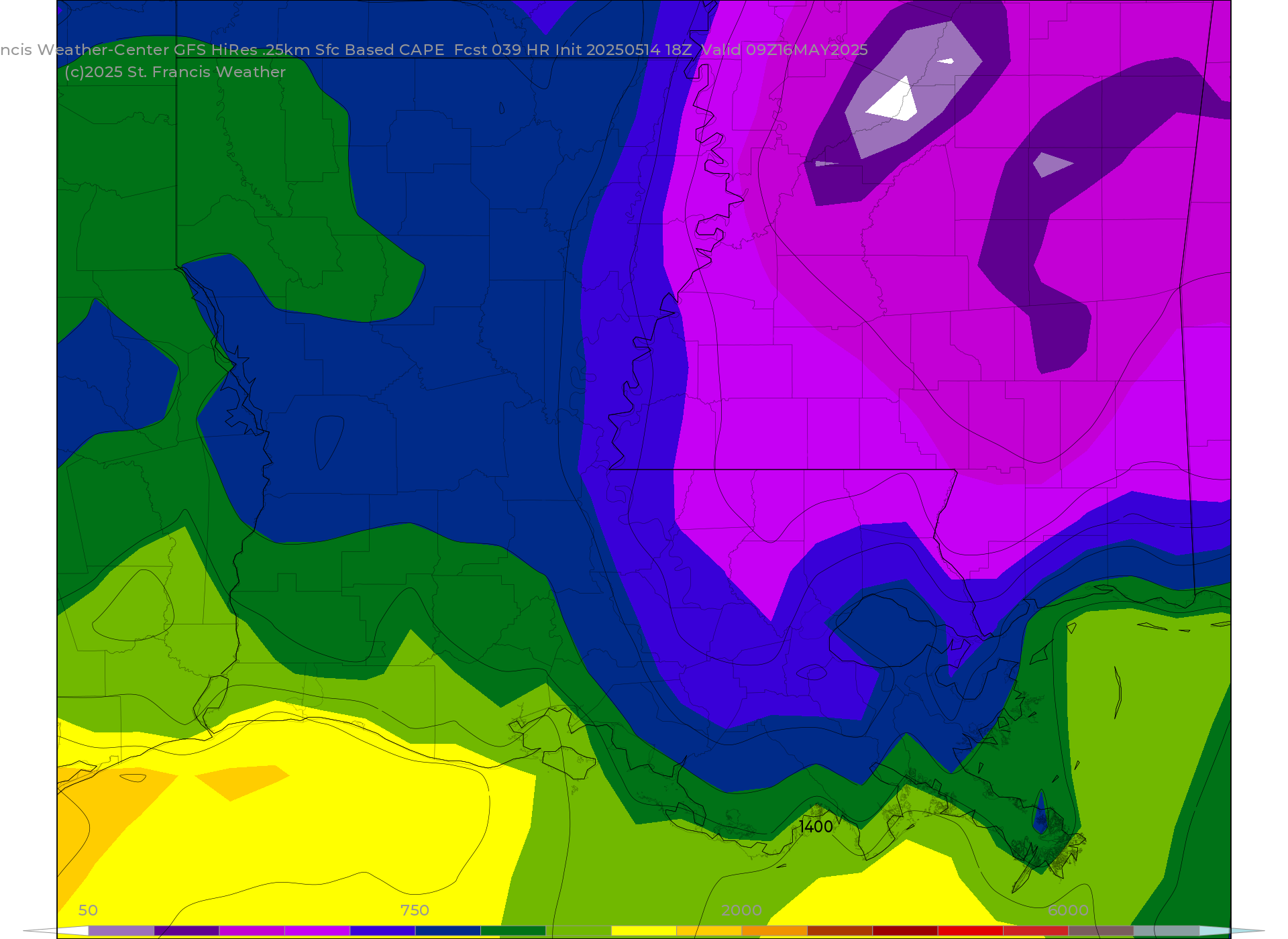This screenshot has width=1288, height=939.
Task: Click the dark red maroon legend swatch
Action: pos(905,930)
